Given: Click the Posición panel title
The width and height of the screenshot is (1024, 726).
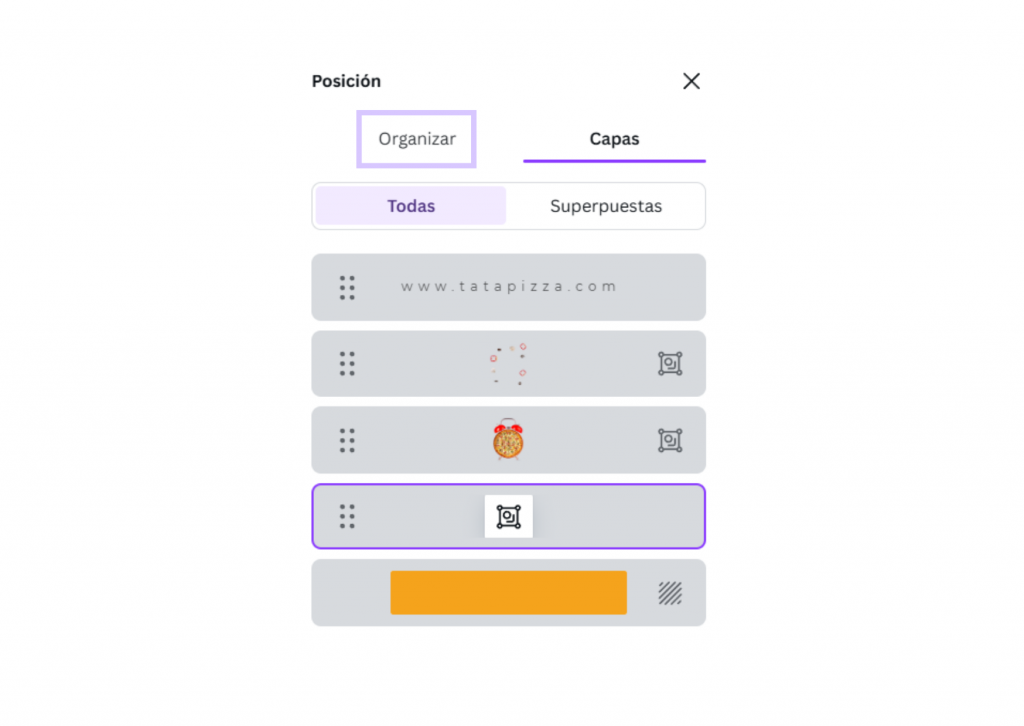Looking at the screenshot, I should click(346, 81).
